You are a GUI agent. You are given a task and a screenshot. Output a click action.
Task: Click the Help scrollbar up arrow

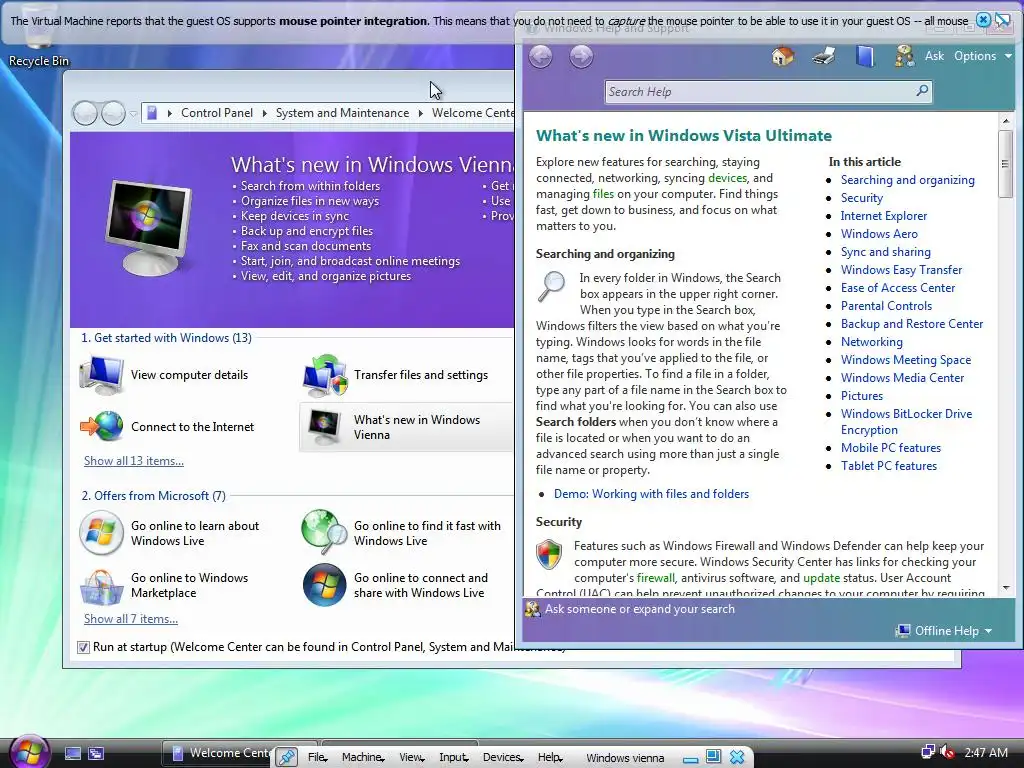1006,120
